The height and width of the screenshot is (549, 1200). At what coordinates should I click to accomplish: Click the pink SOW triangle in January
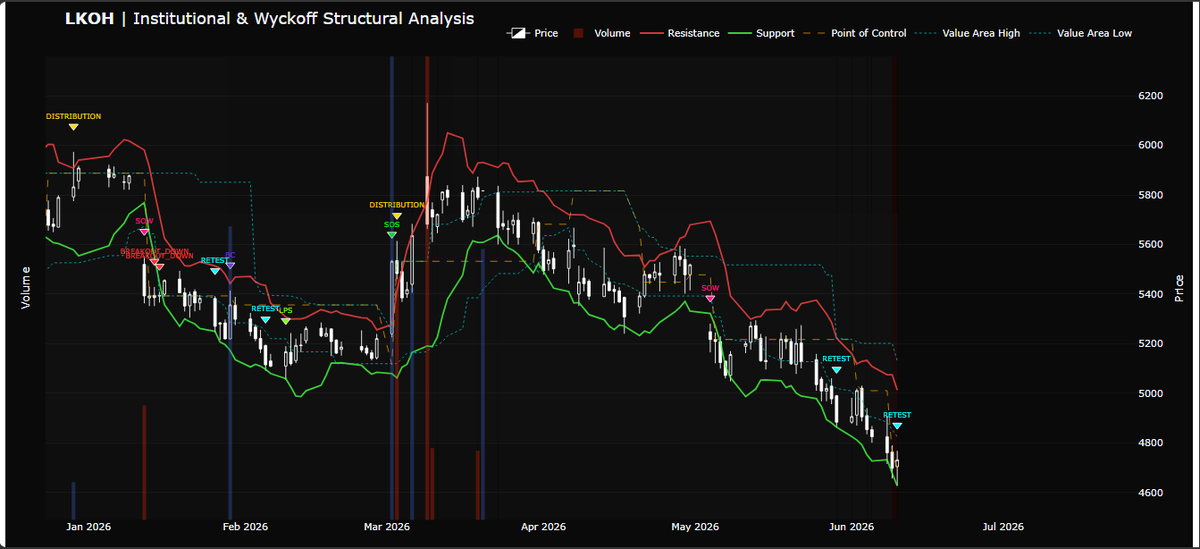click(x=144, y=232)
